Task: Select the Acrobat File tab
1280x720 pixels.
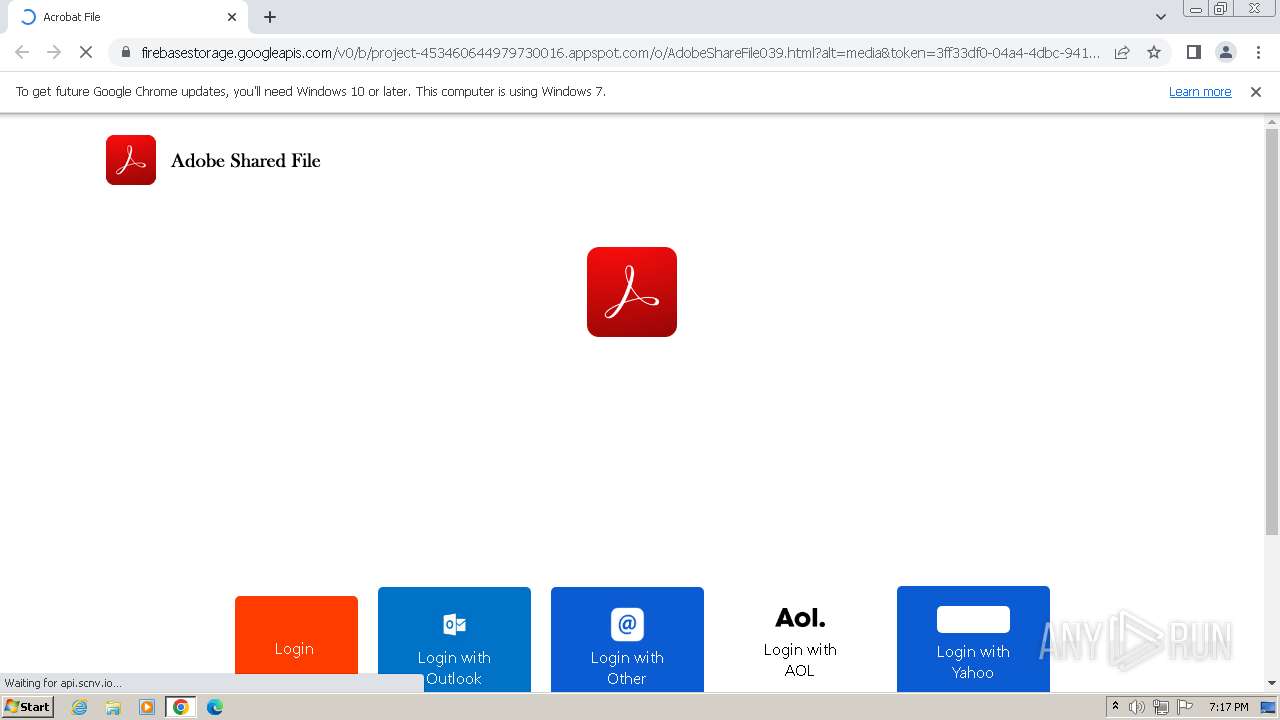Action: point(127,17)
